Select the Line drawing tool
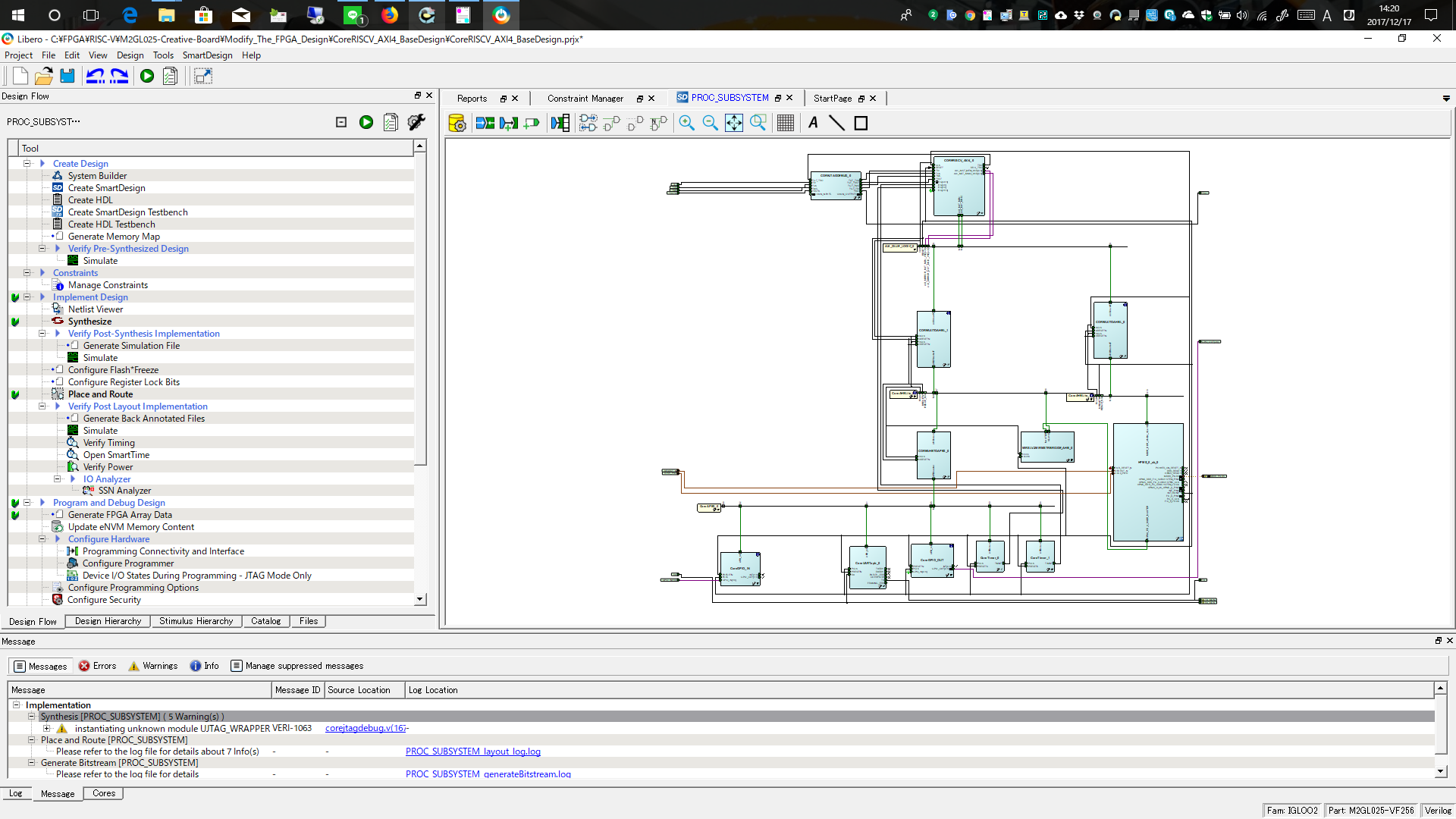Viewport: 1456px width, 819px height. (x=836, y=123)
